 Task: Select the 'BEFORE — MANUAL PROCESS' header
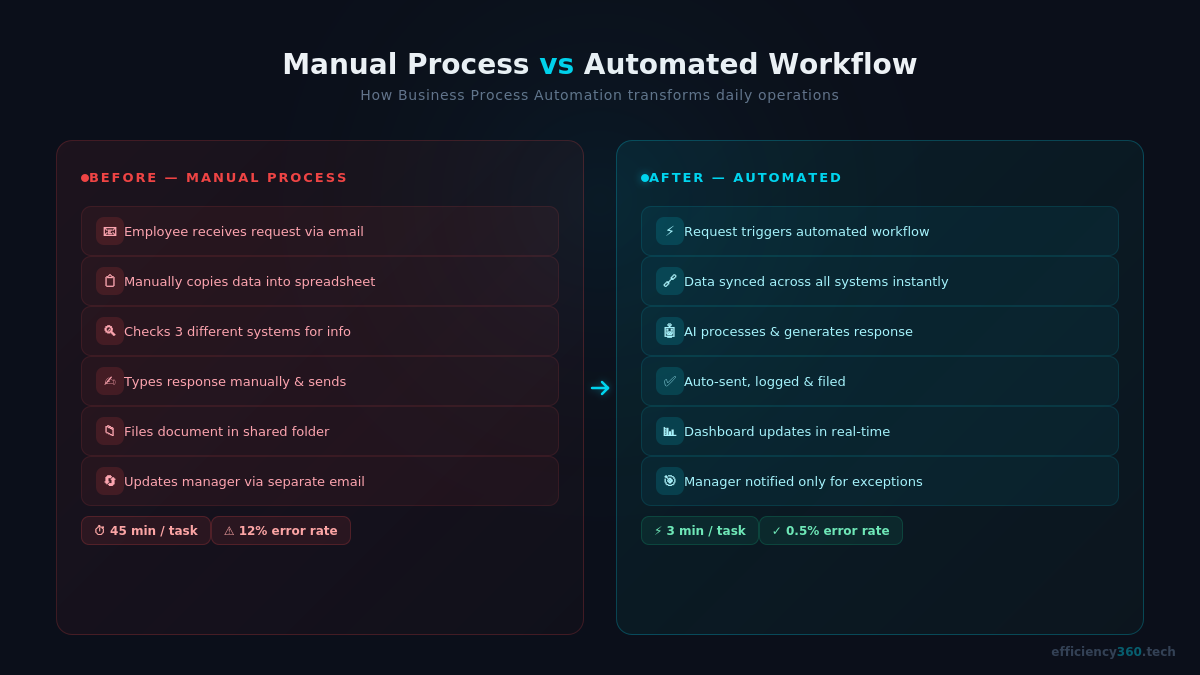tap(215, 177)
